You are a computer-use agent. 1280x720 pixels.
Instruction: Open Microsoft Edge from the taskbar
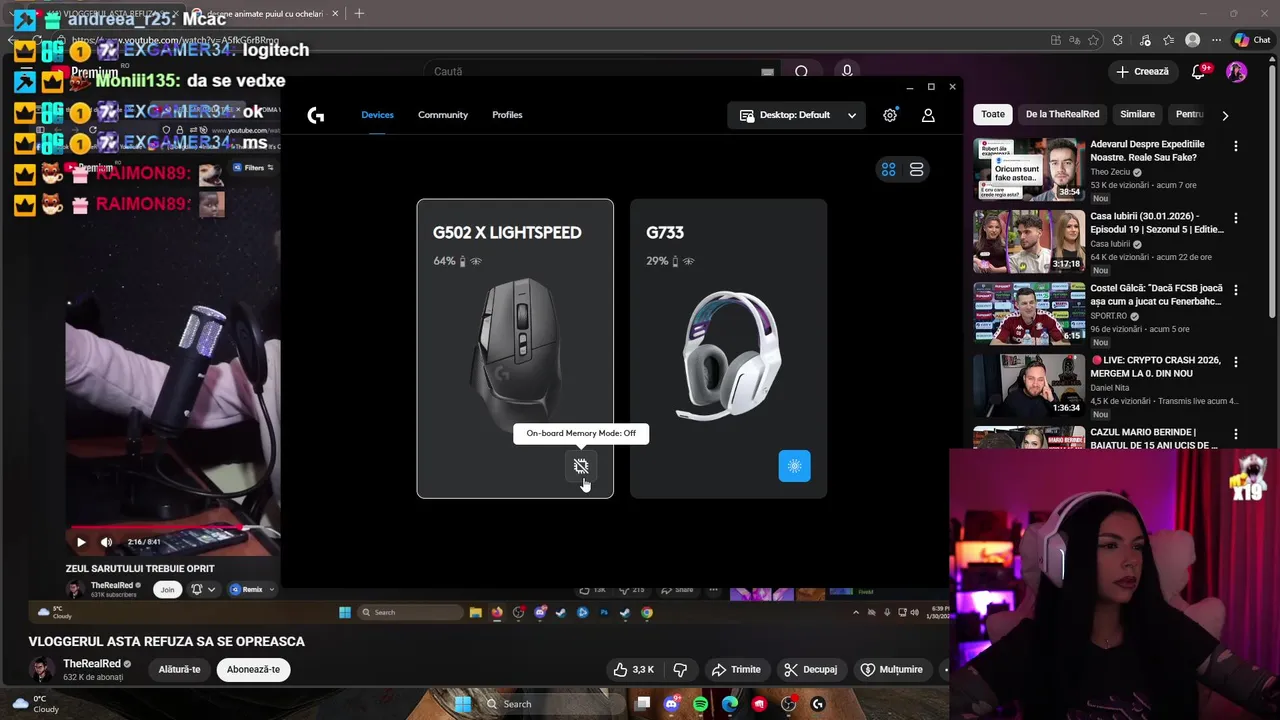coord(730,704)
